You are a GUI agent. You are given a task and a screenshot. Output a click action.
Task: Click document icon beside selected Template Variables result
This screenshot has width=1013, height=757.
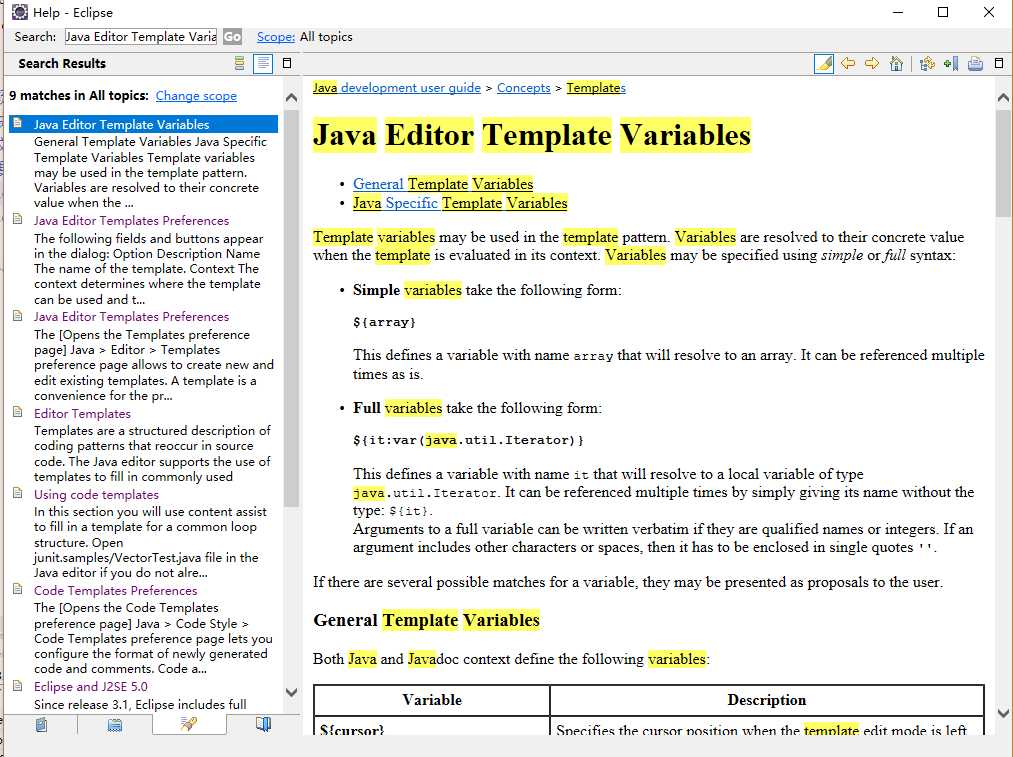(18, 123)
